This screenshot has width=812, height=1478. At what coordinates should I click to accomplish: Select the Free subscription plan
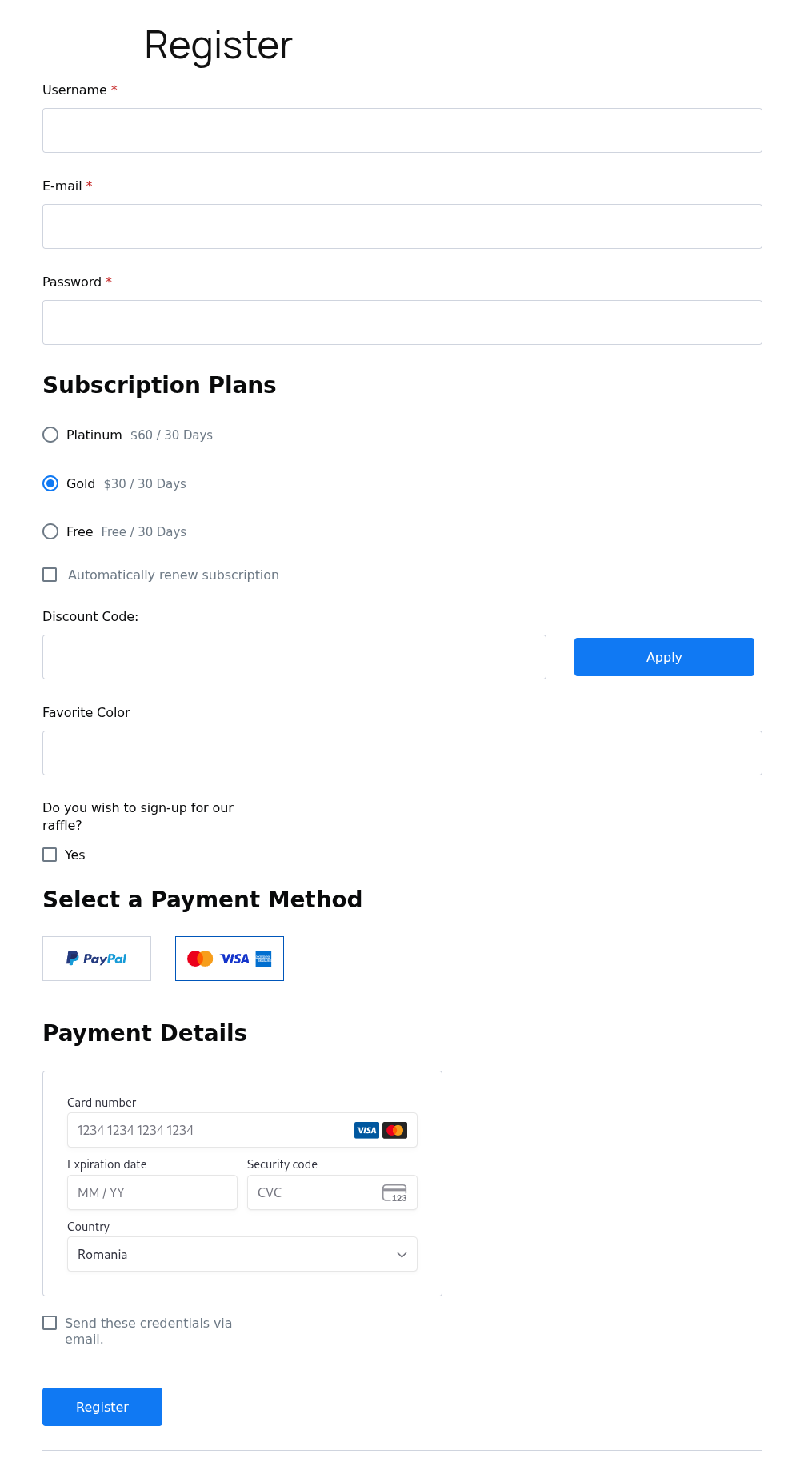coord(50,531)
